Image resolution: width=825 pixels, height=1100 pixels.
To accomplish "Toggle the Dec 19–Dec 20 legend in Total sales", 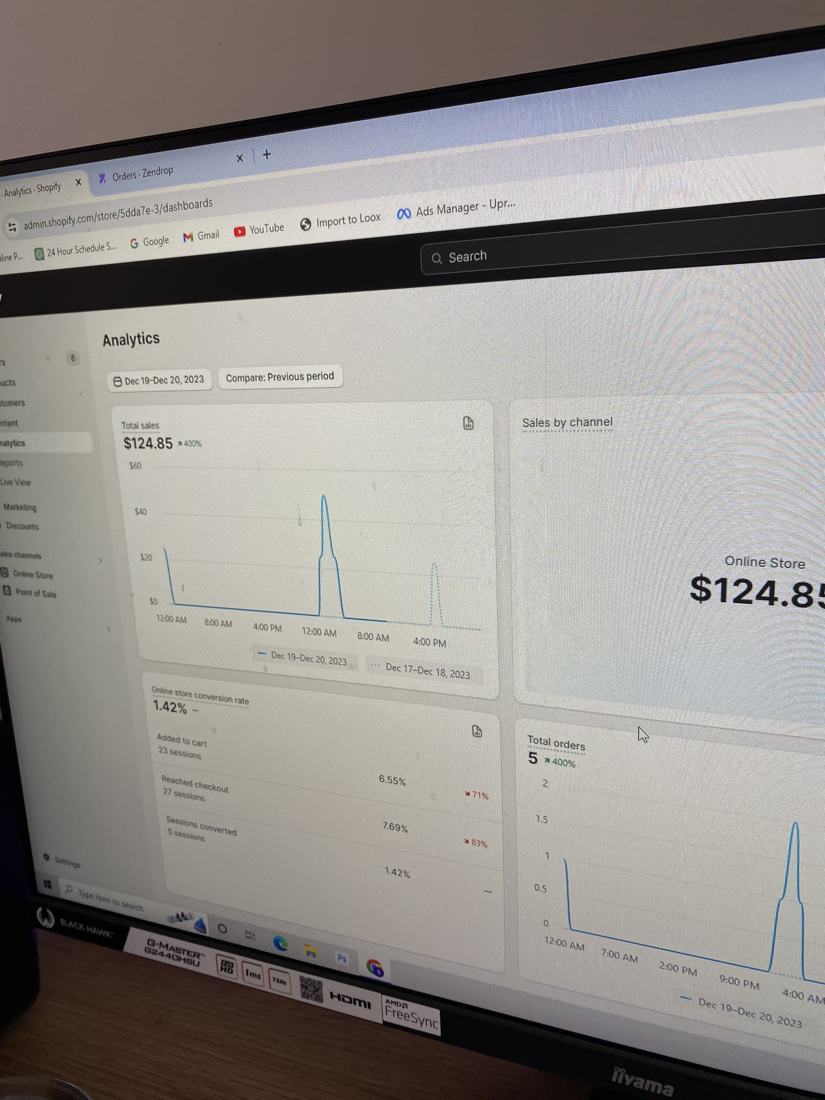I will pos(302,657).
